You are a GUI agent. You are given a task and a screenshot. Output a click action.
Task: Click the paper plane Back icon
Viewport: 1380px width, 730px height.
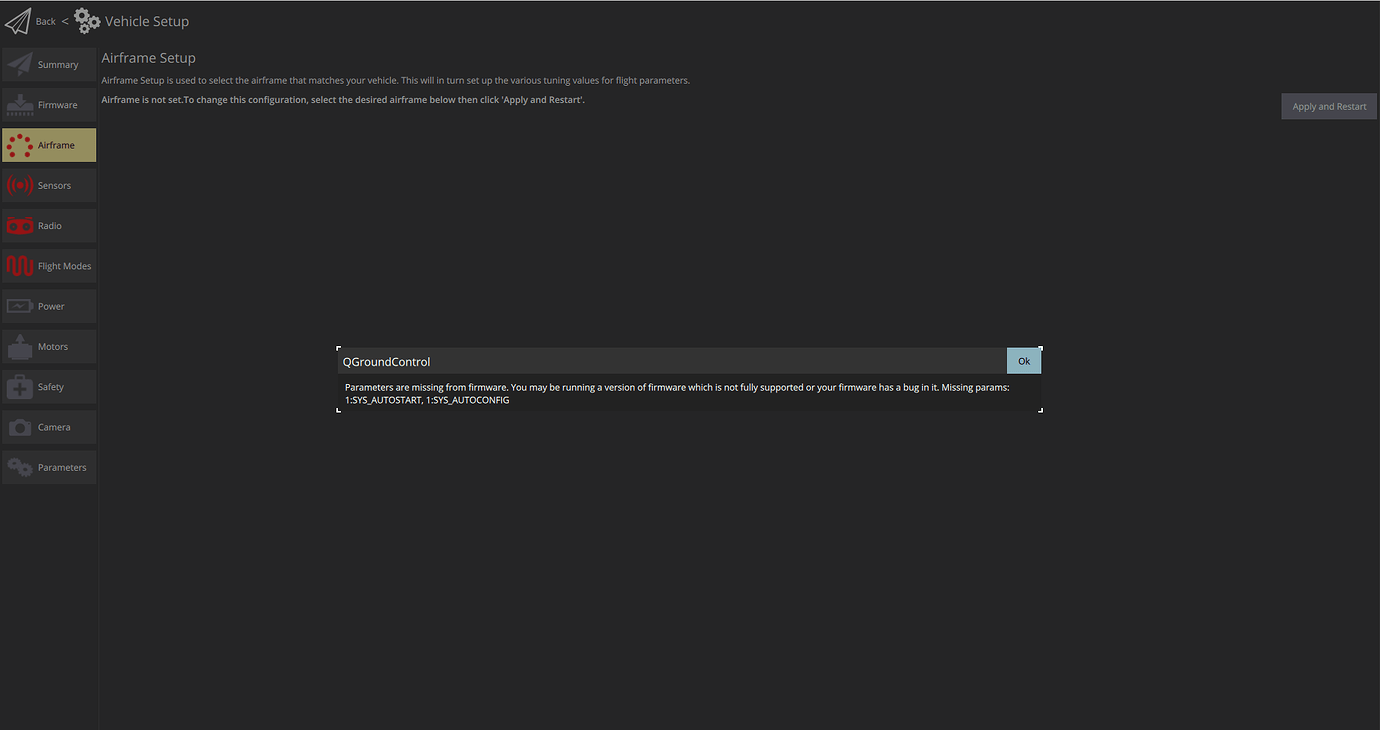[x=18, y=21]
